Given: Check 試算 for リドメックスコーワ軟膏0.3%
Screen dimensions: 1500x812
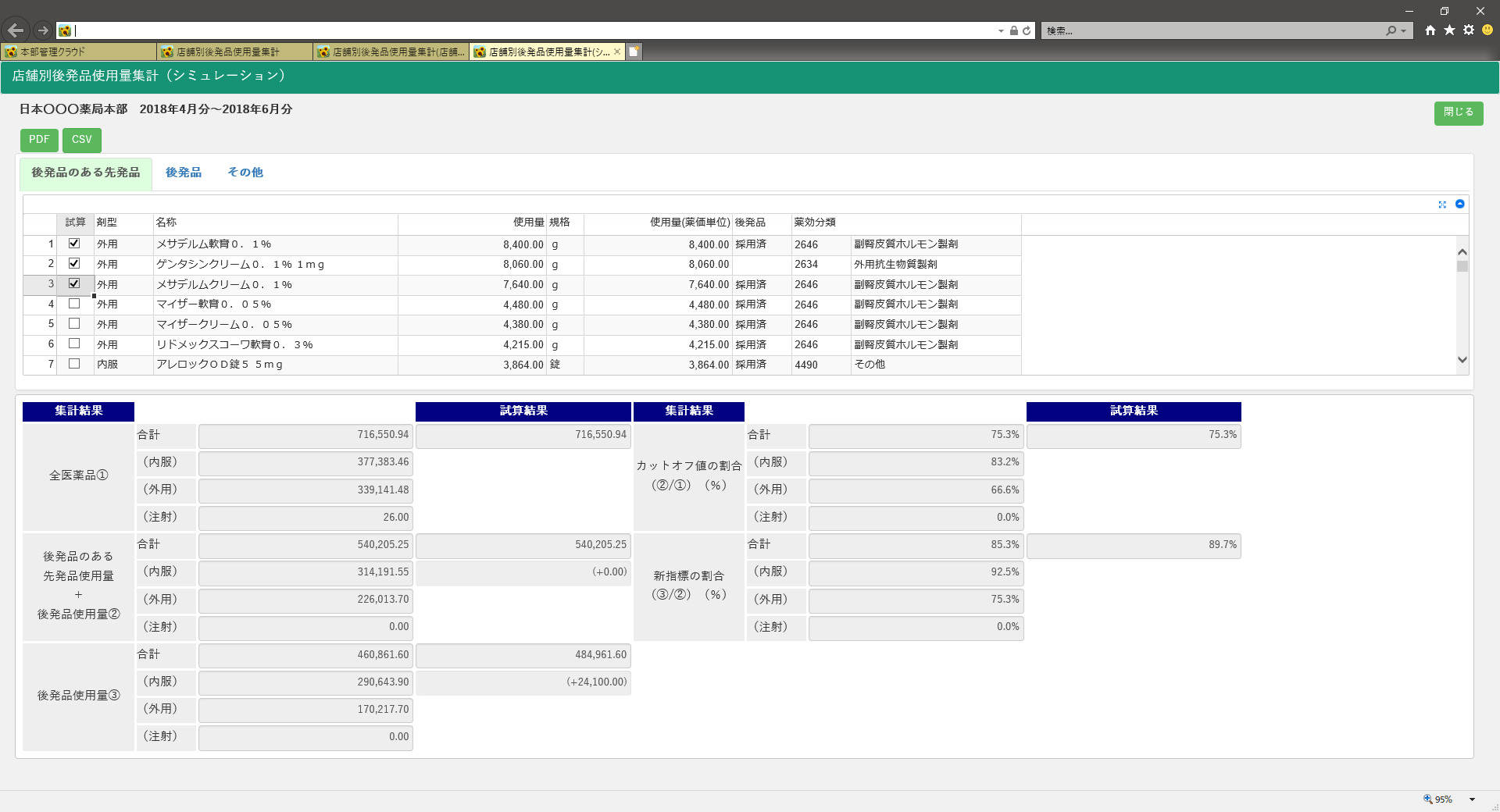Looking at the screenshot, I should pos(74,344).
